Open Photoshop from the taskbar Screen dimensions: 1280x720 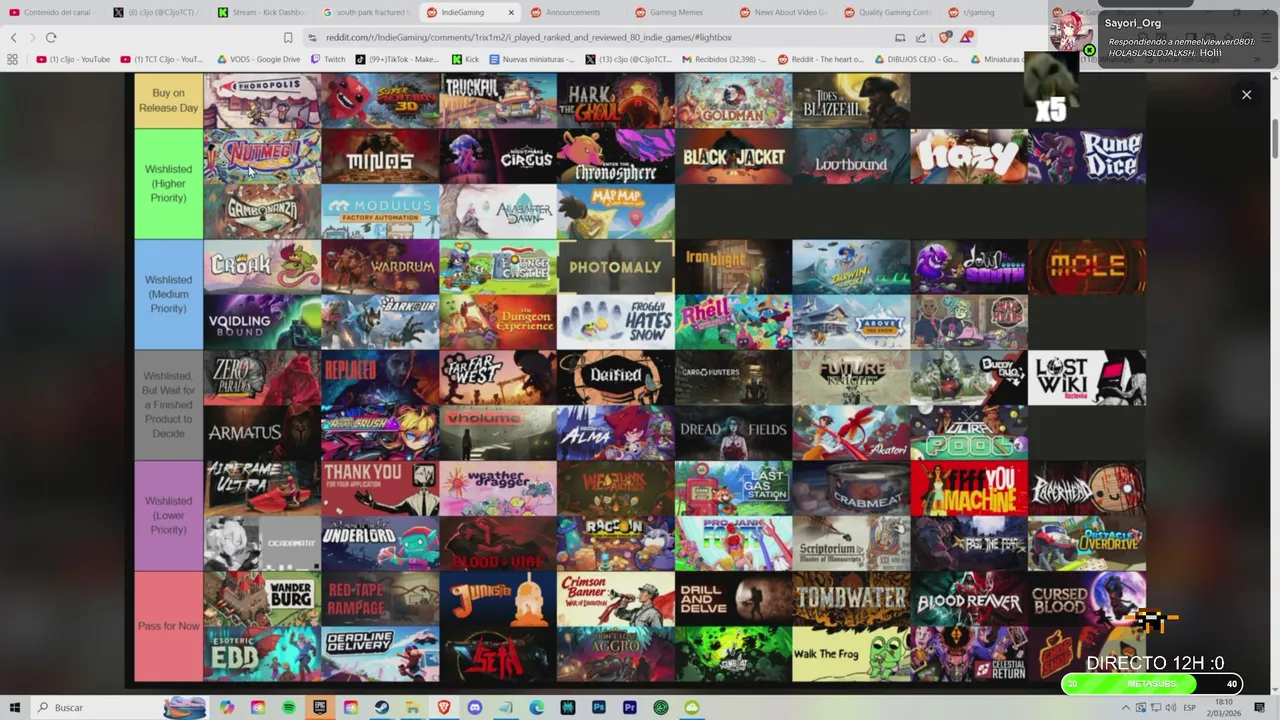click(598, 707)
